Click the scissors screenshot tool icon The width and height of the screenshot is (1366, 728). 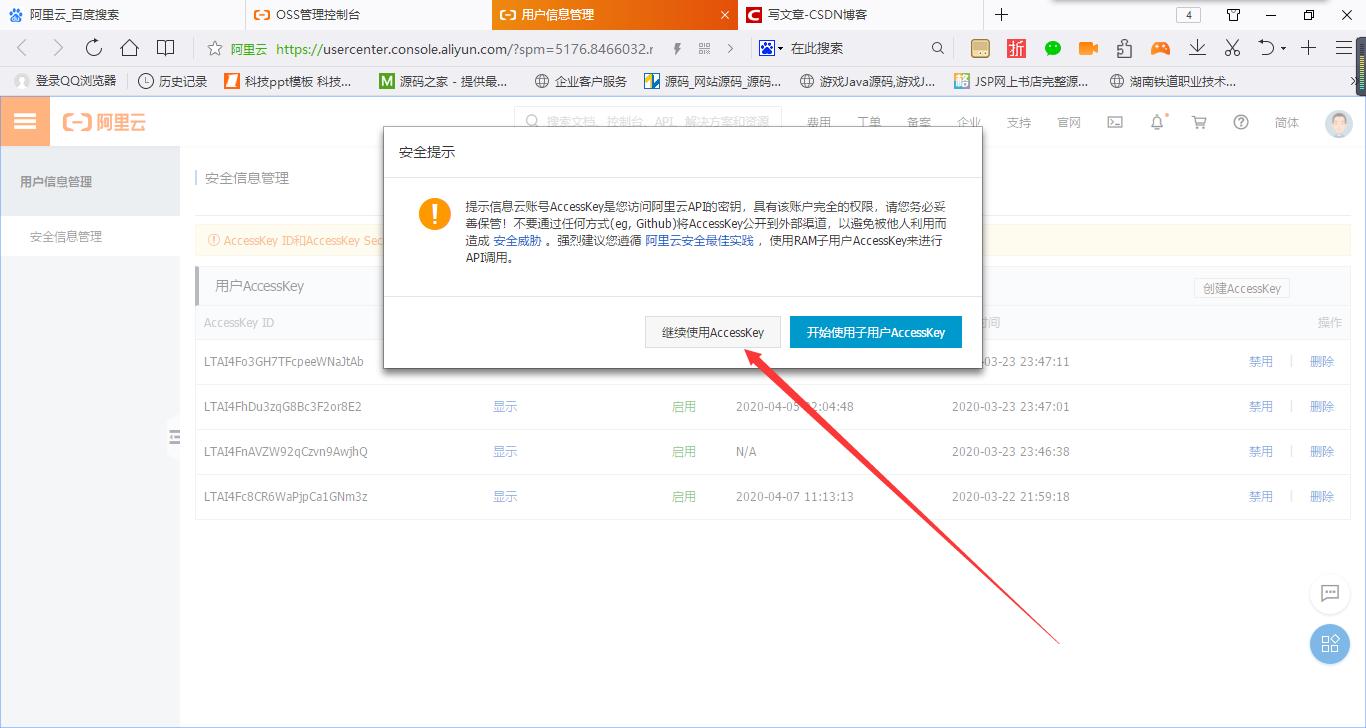[x=1232, y=48]
